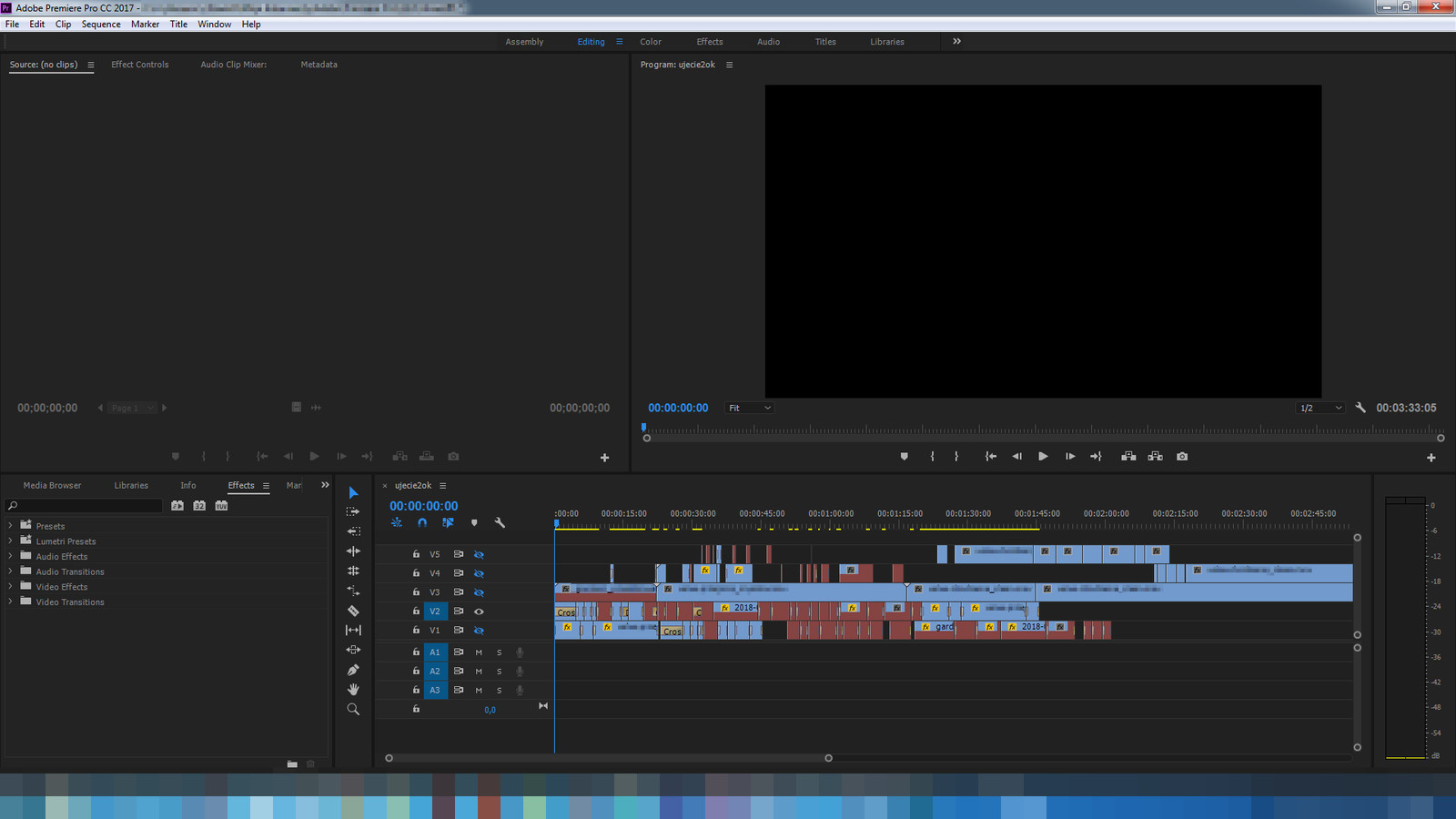Expand the Presets folder
1456x819 pixels.
tap(10, 526)
